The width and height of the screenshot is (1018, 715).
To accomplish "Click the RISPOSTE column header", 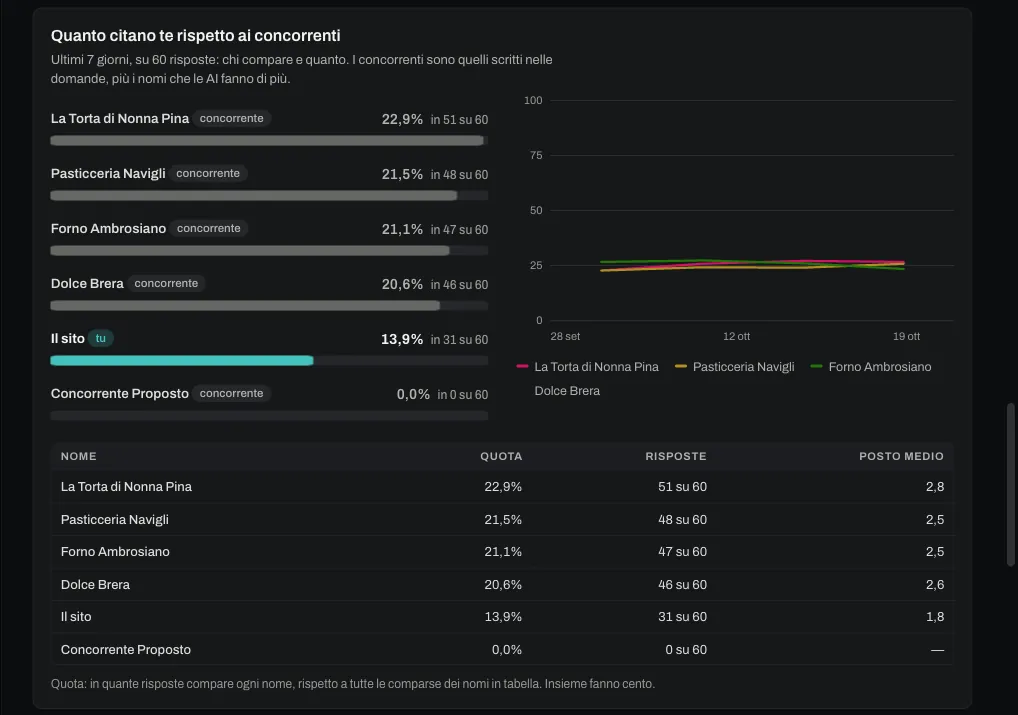I will tap(676, 457).
